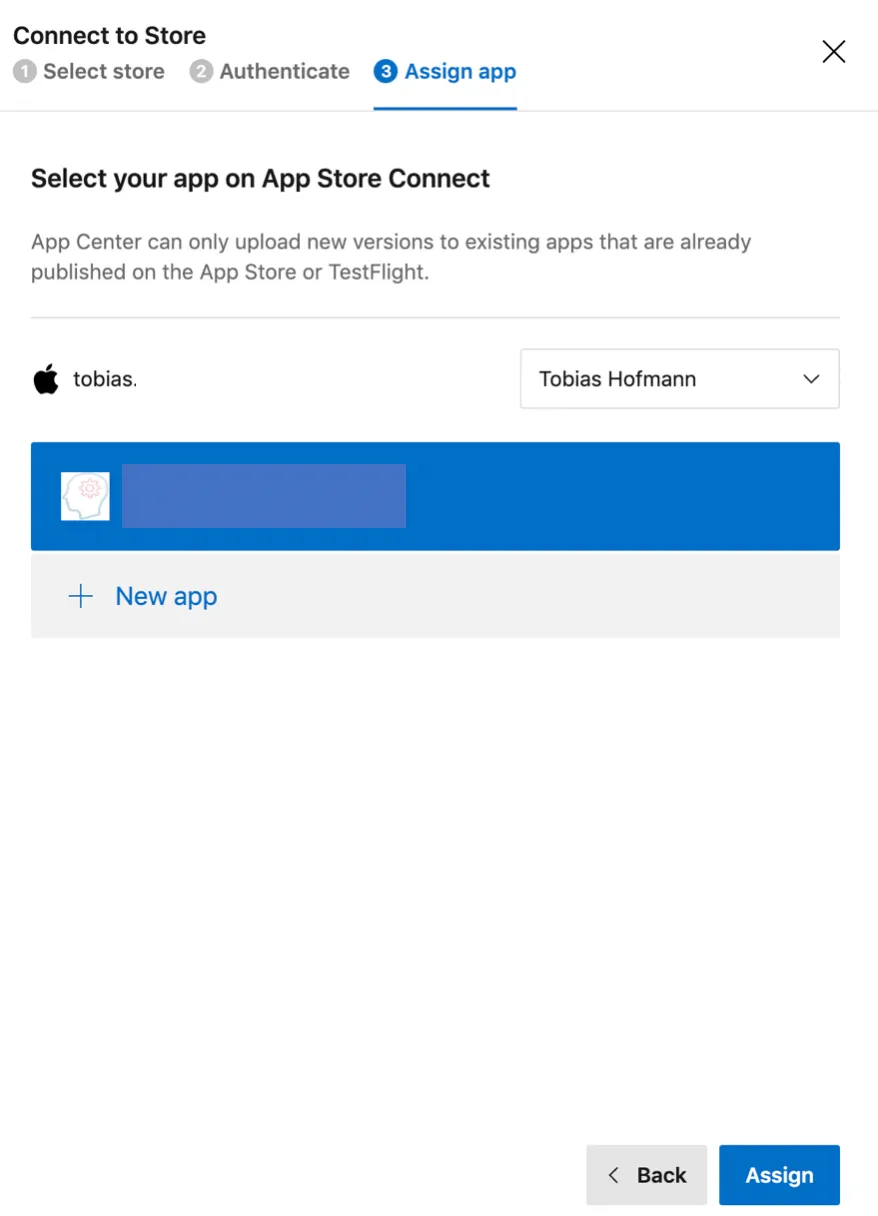Click the New app link text
Image resolution: width=878 pixels, height=1216 pixels.
point(166,597)
